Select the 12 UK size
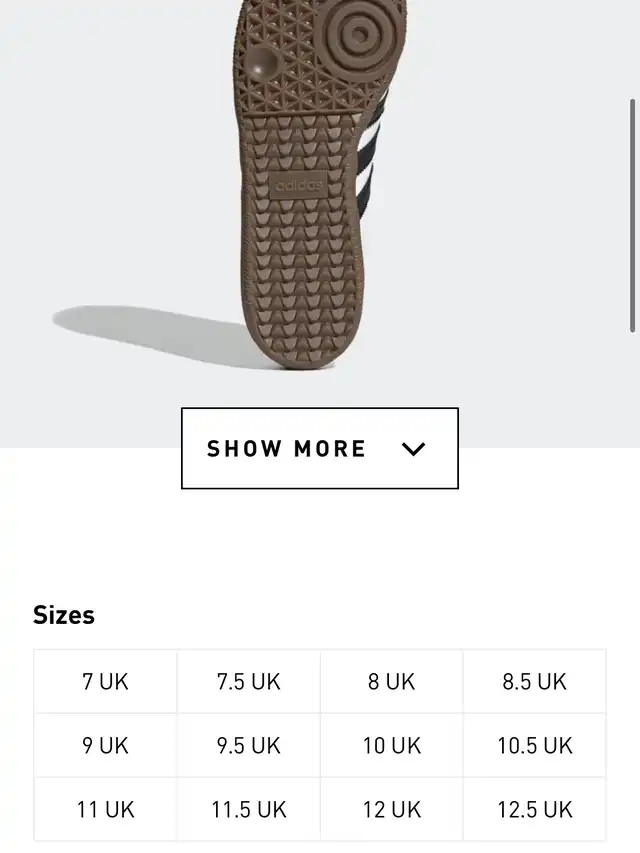Image resolution: width=640 pixels, height=853 pixels. (x=391, y=809)
